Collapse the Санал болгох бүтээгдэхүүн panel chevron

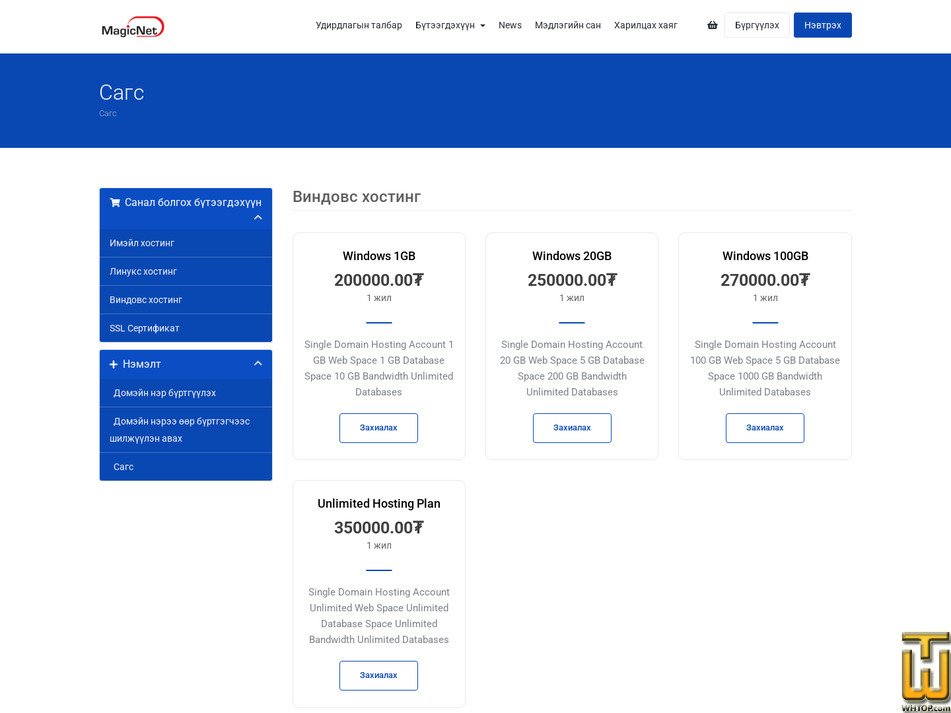tap(258, 217)
